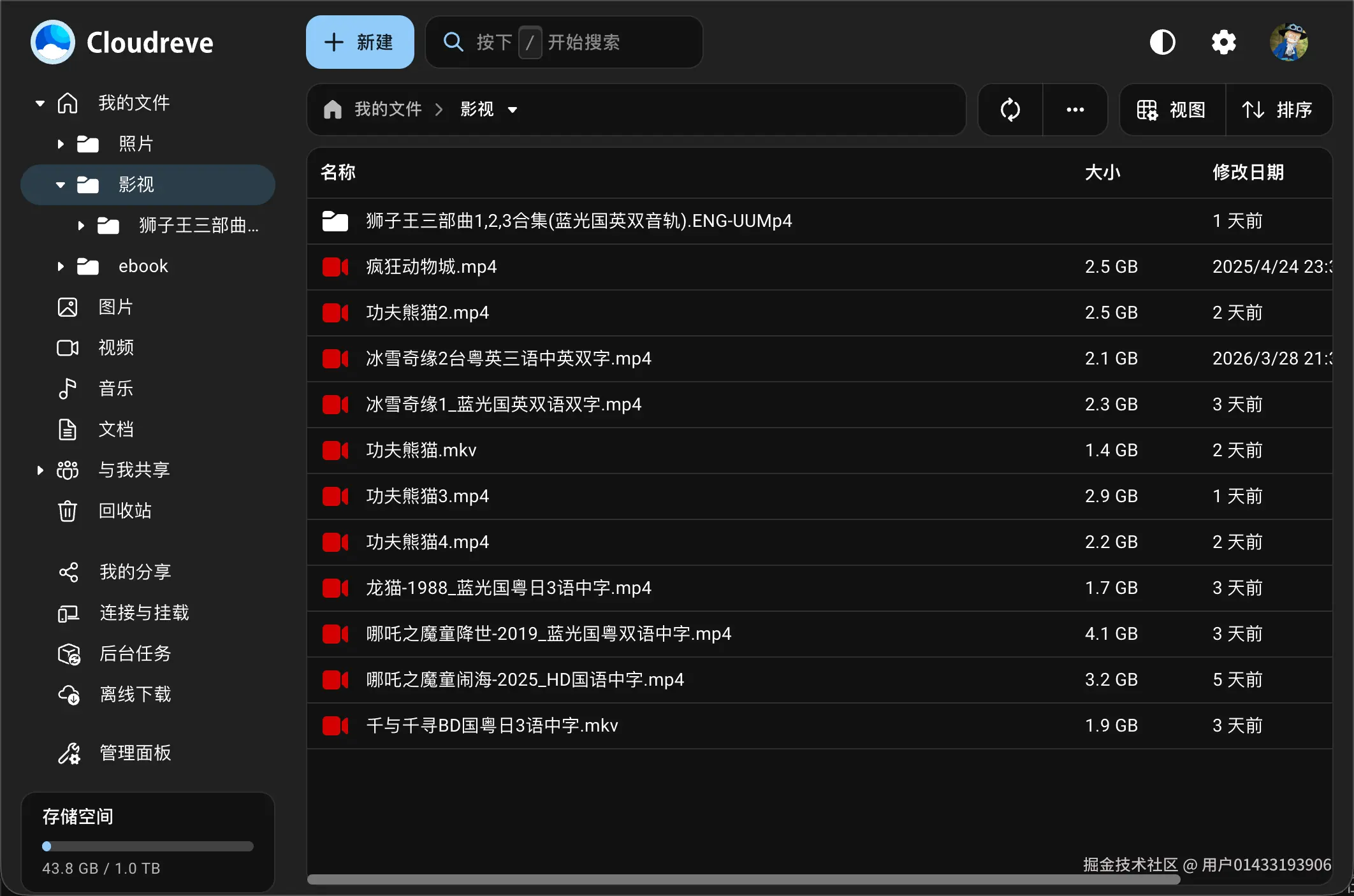Open the user avatar menu
The width and height of the screenshot is (1354, 896).
[x=1288, y=42]
